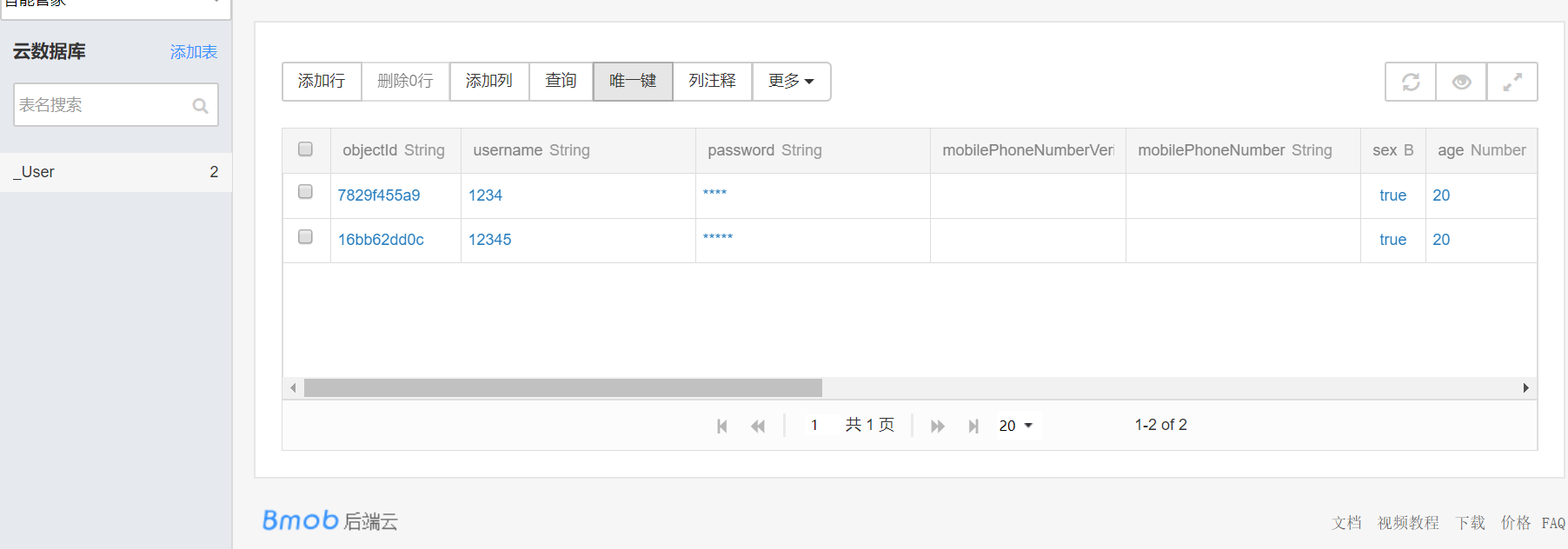Click the sex column header
Screen dimensions: 1568x549
(x=1393, y=150)
